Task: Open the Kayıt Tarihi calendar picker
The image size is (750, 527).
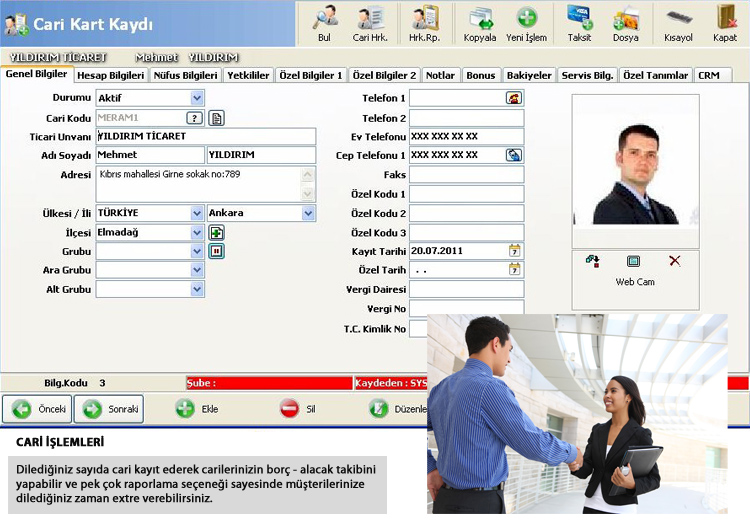Action: pyautogui.click(x=515, y=251)
